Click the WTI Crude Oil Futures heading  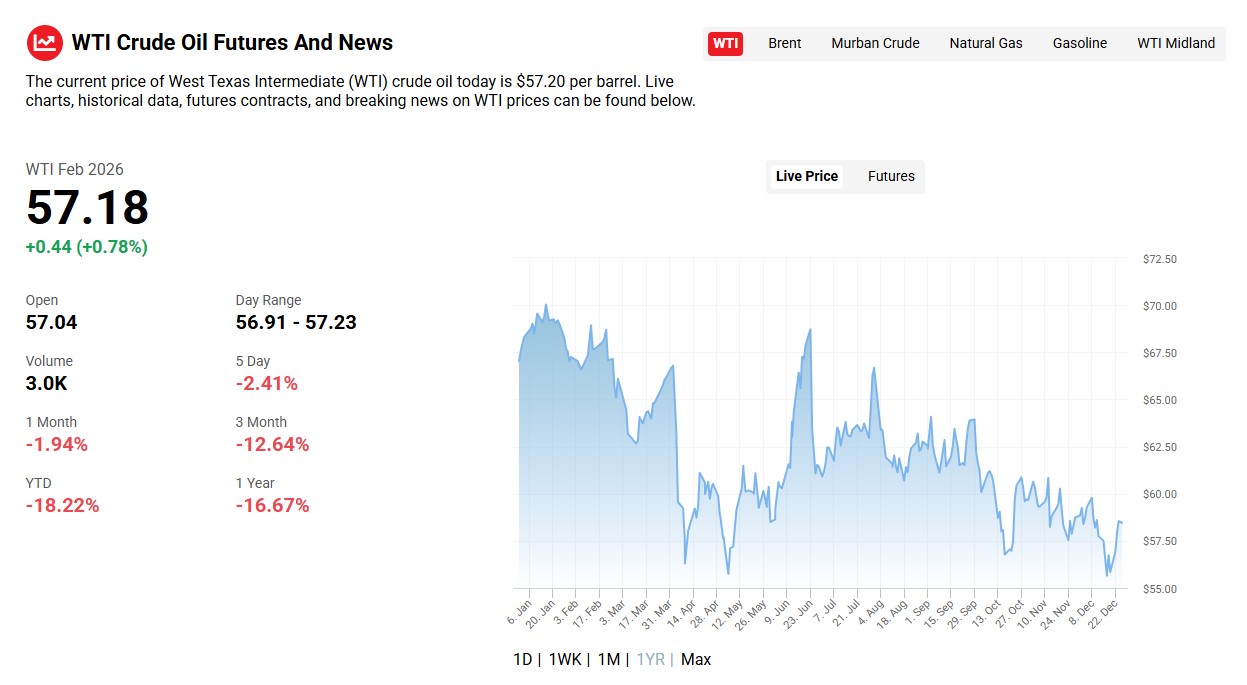coord(232,43)
